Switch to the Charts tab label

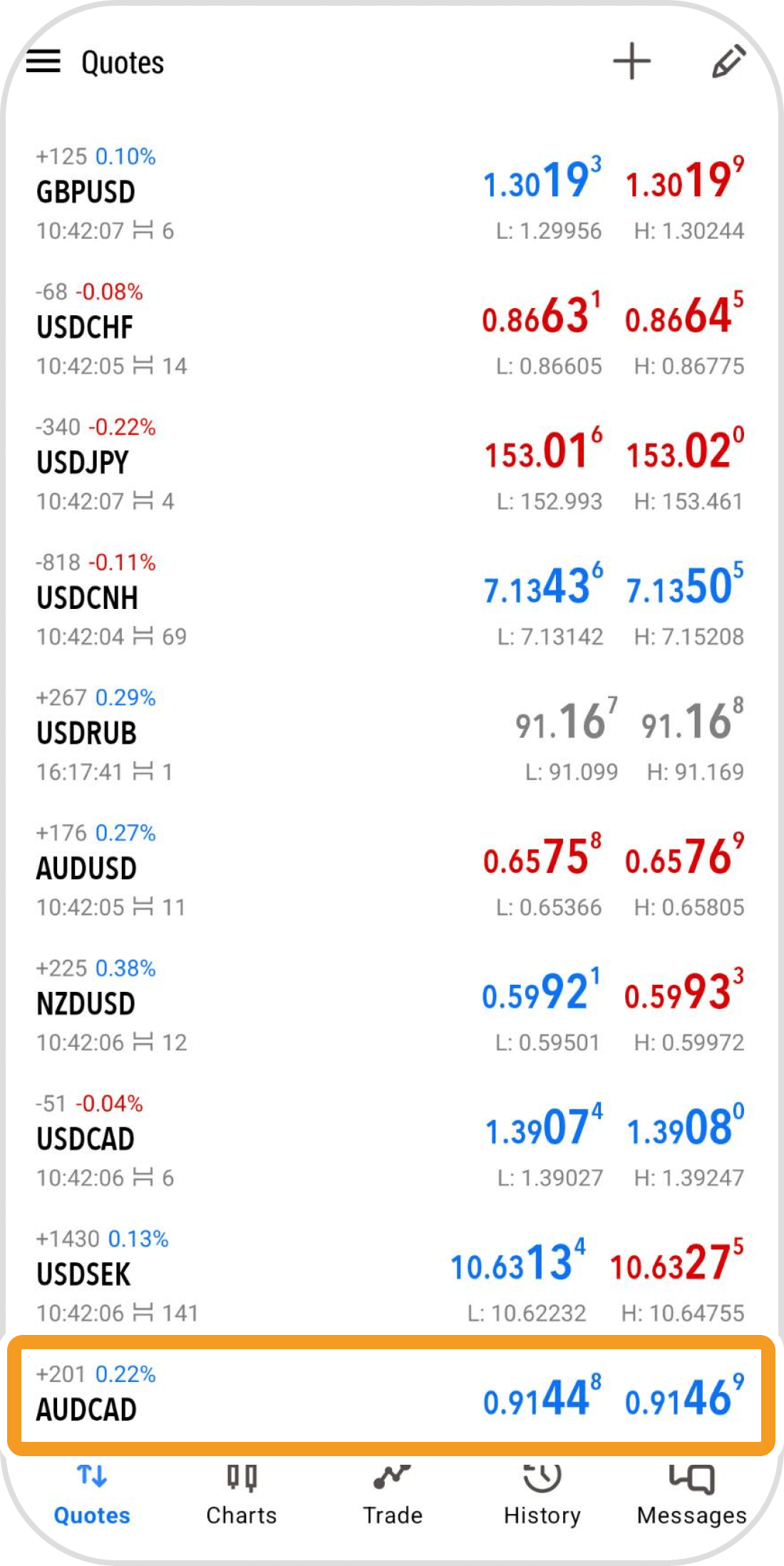click(x=242, y=1515)
